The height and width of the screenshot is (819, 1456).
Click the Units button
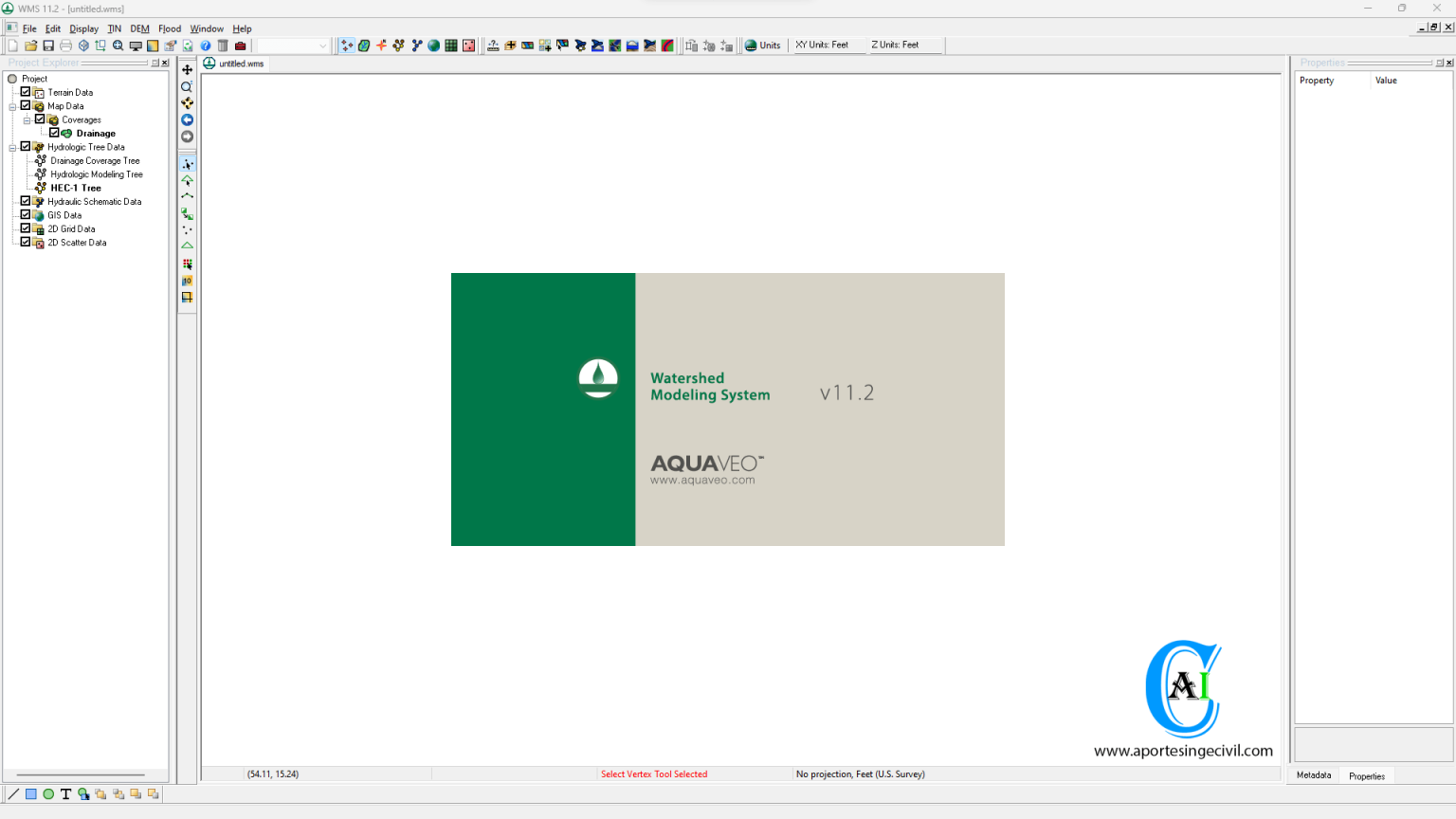pos(763,45)
